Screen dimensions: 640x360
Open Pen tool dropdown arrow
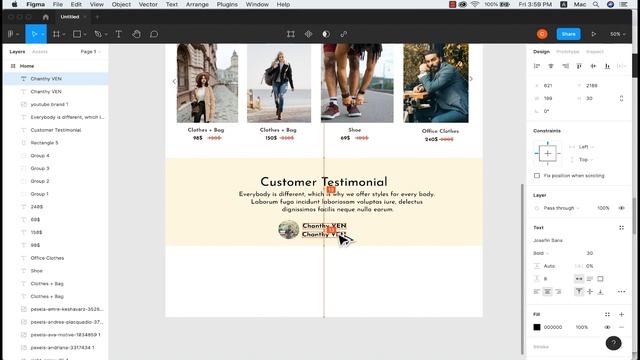pyautogui.click(x=106, y=34)
